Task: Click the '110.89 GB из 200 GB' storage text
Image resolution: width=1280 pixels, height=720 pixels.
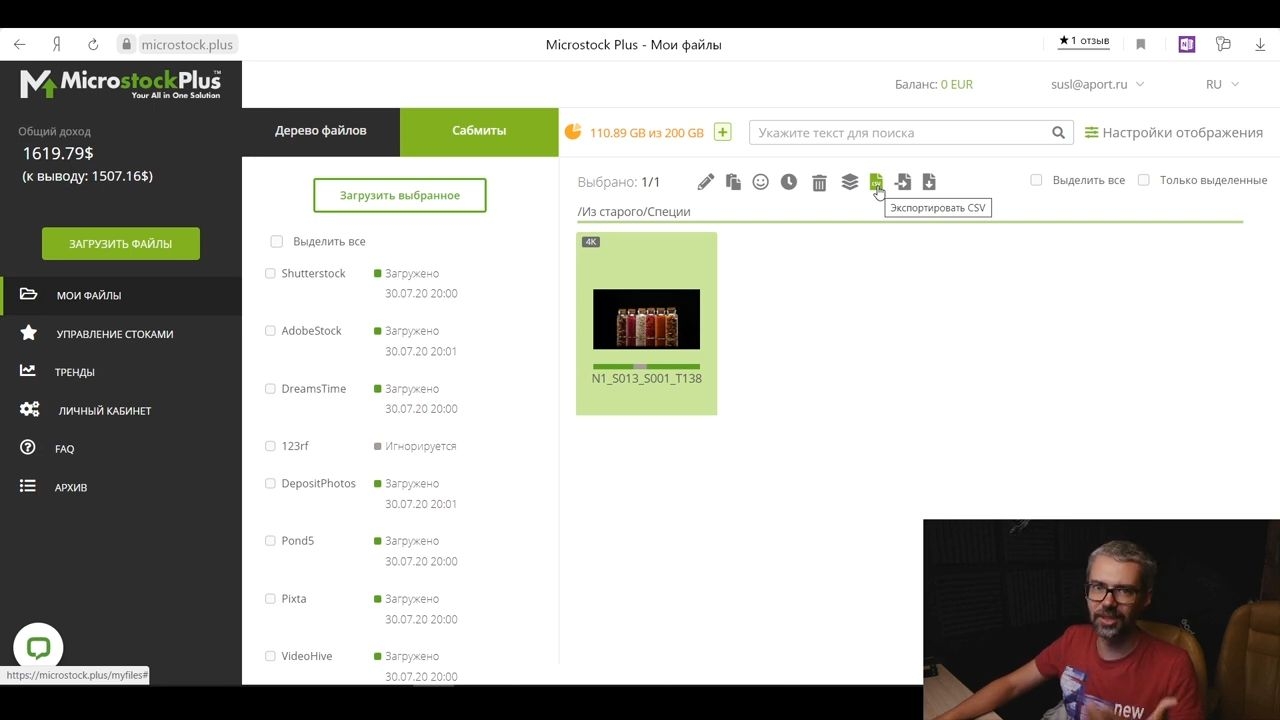Action: coord(647,132)
